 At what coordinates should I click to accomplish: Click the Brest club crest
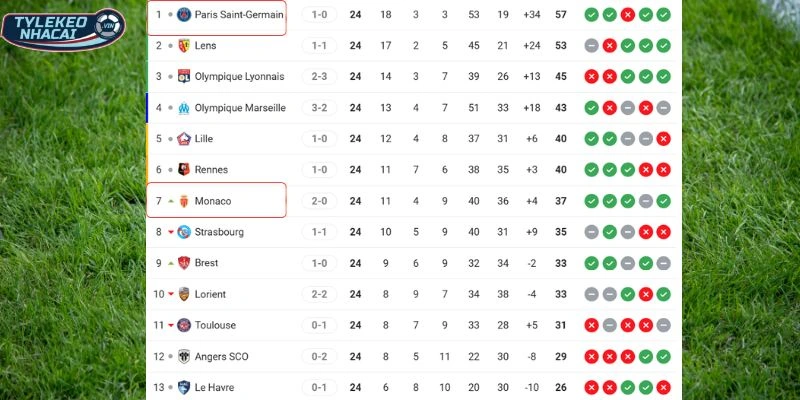coord(184,263)
